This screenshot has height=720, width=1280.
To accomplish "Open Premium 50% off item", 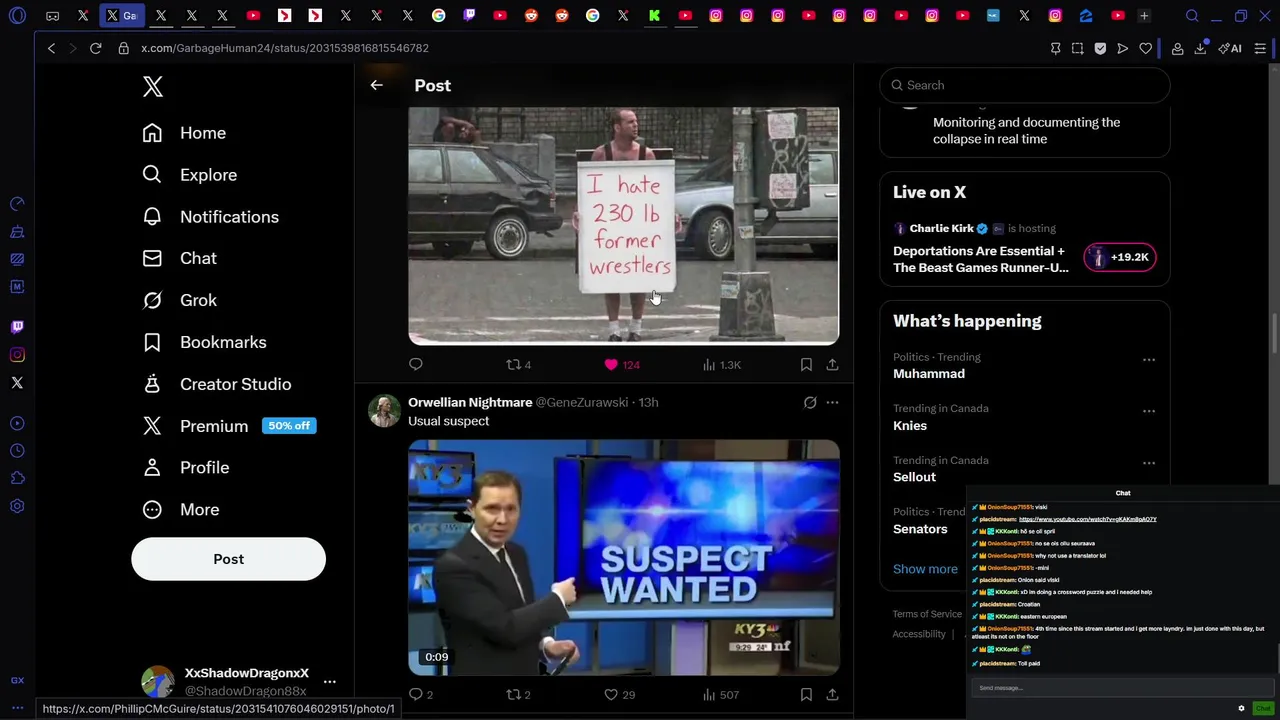I will point(228,426).
